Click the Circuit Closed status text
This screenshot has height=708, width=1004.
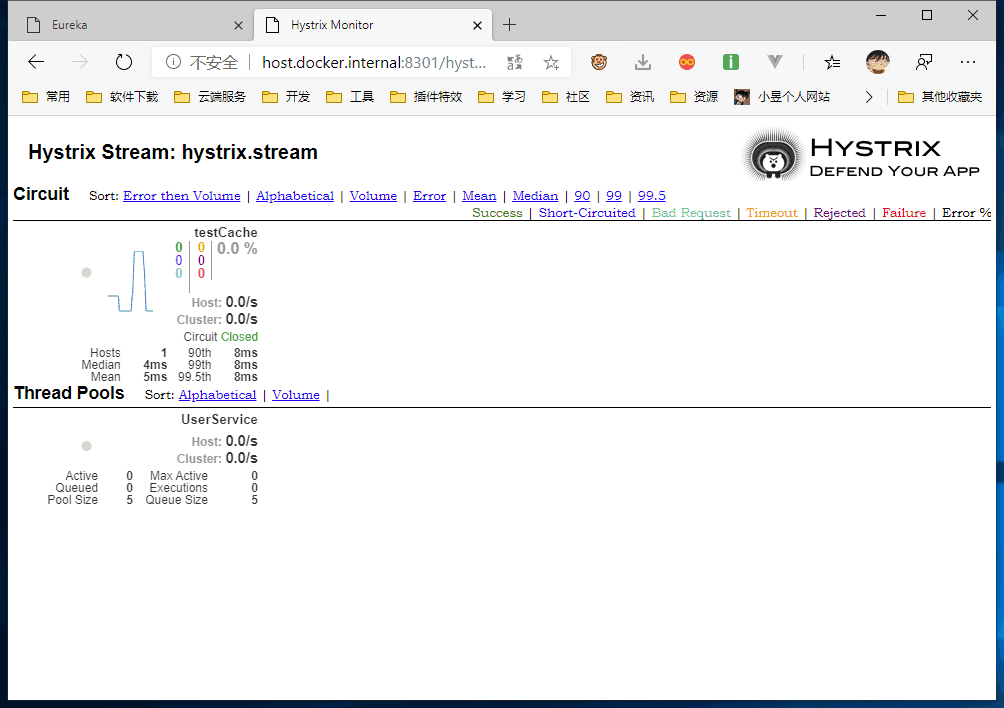click(x=221, y=337)
